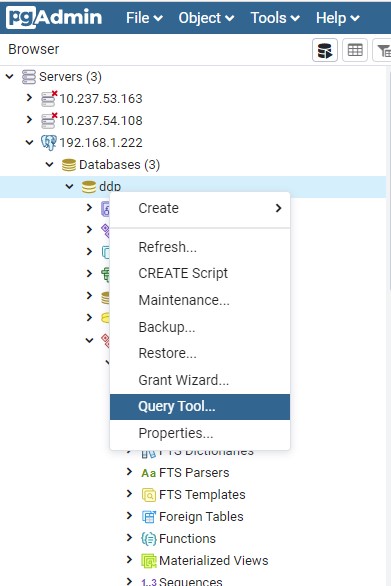The height and width of the screenshot is (586, 391).
Task: Select the Functions label
Action: 187,539
